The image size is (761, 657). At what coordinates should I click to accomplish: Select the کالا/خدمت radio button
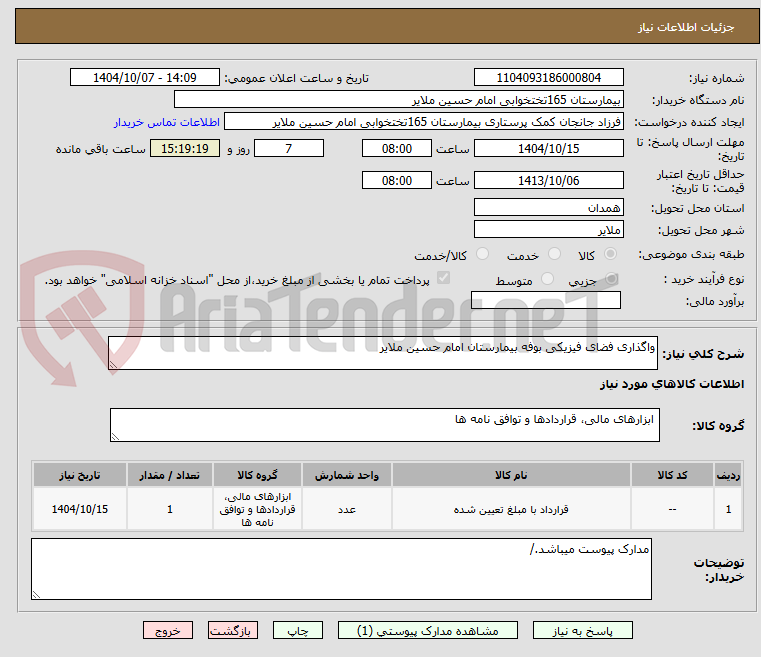pos(482,254)
